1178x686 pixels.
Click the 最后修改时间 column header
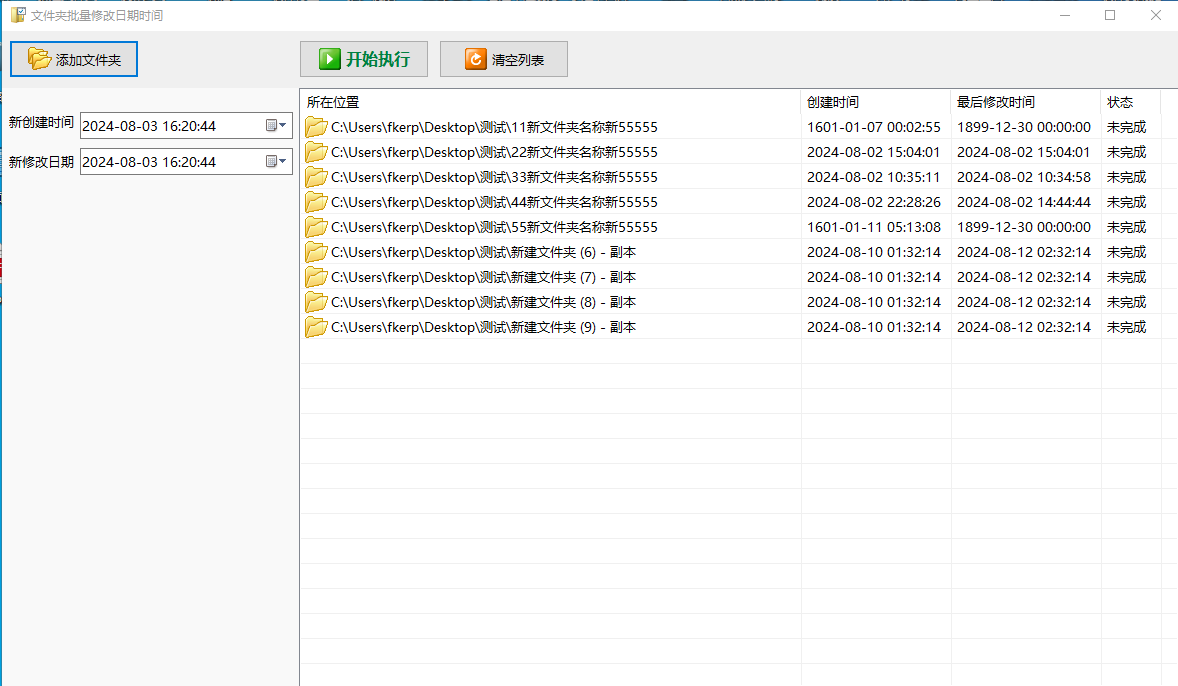point(1025,102)
